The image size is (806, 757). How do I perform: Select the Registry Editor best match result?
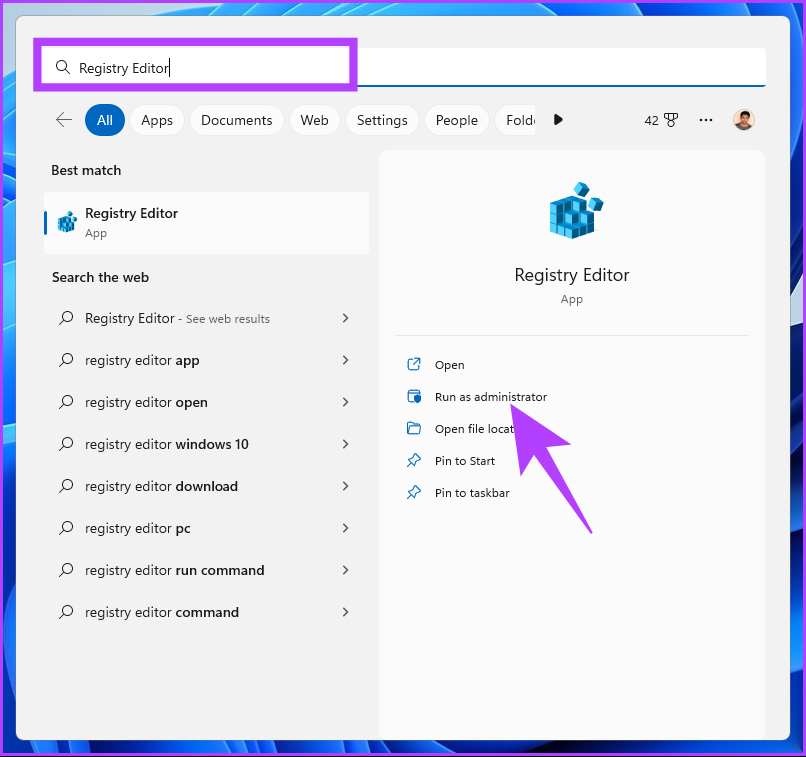tap(206, 222)
